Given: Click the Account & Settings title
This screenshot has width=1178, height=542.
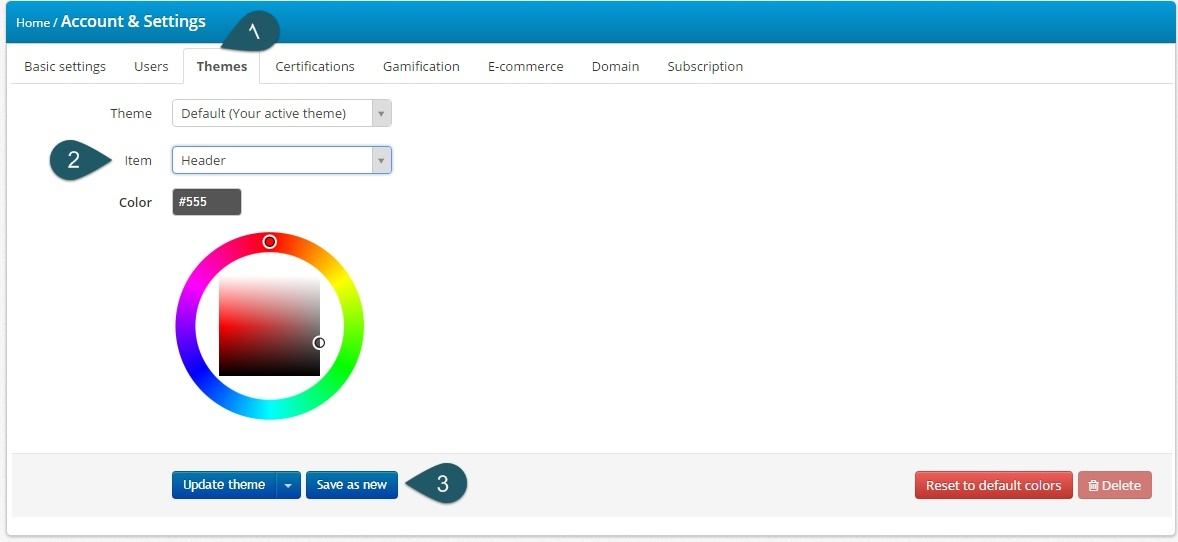Looking at the screenshot, I should point(133,21).
